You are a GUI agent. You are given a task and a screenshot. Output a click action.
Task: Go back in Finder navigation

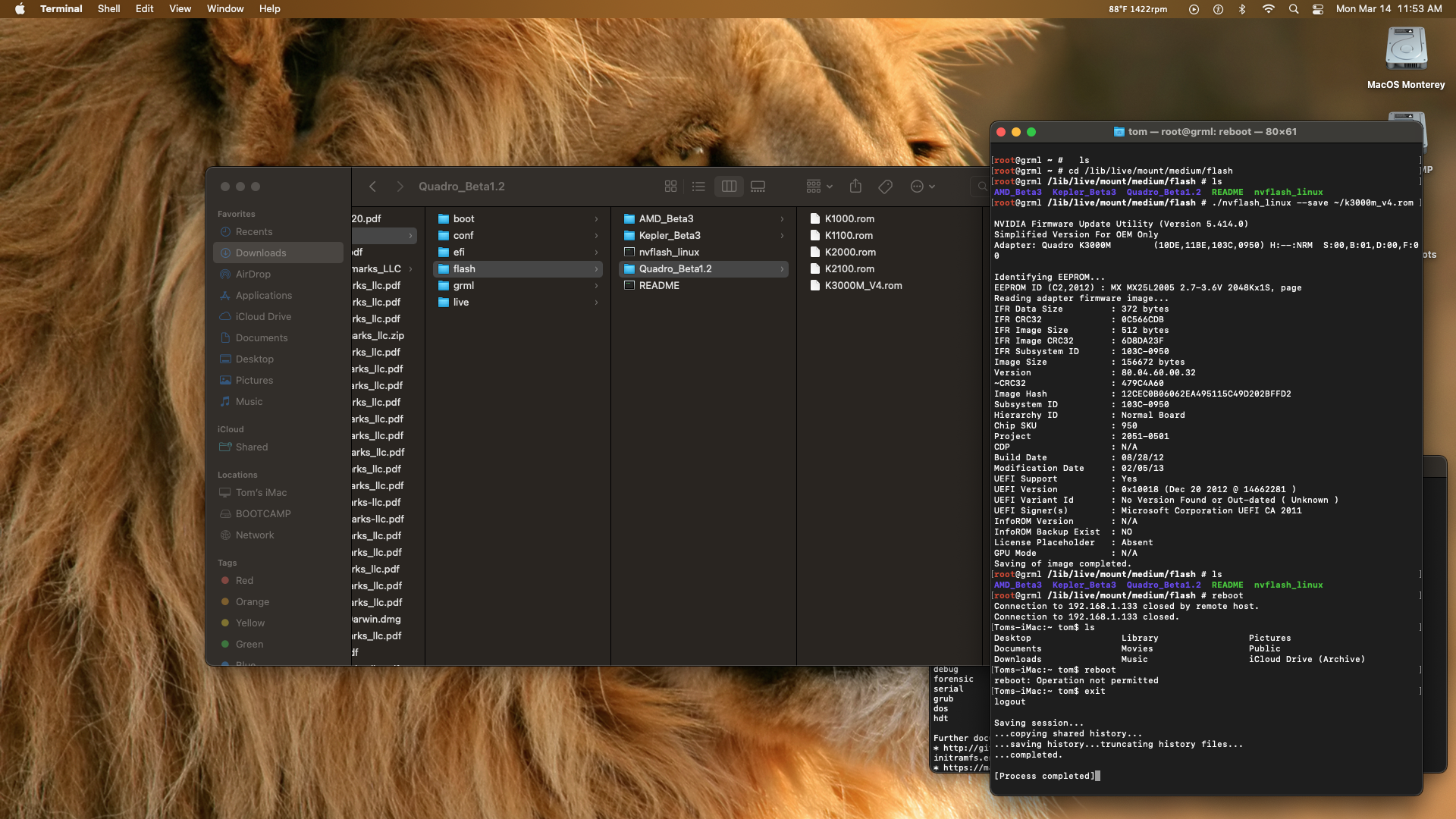372,187
